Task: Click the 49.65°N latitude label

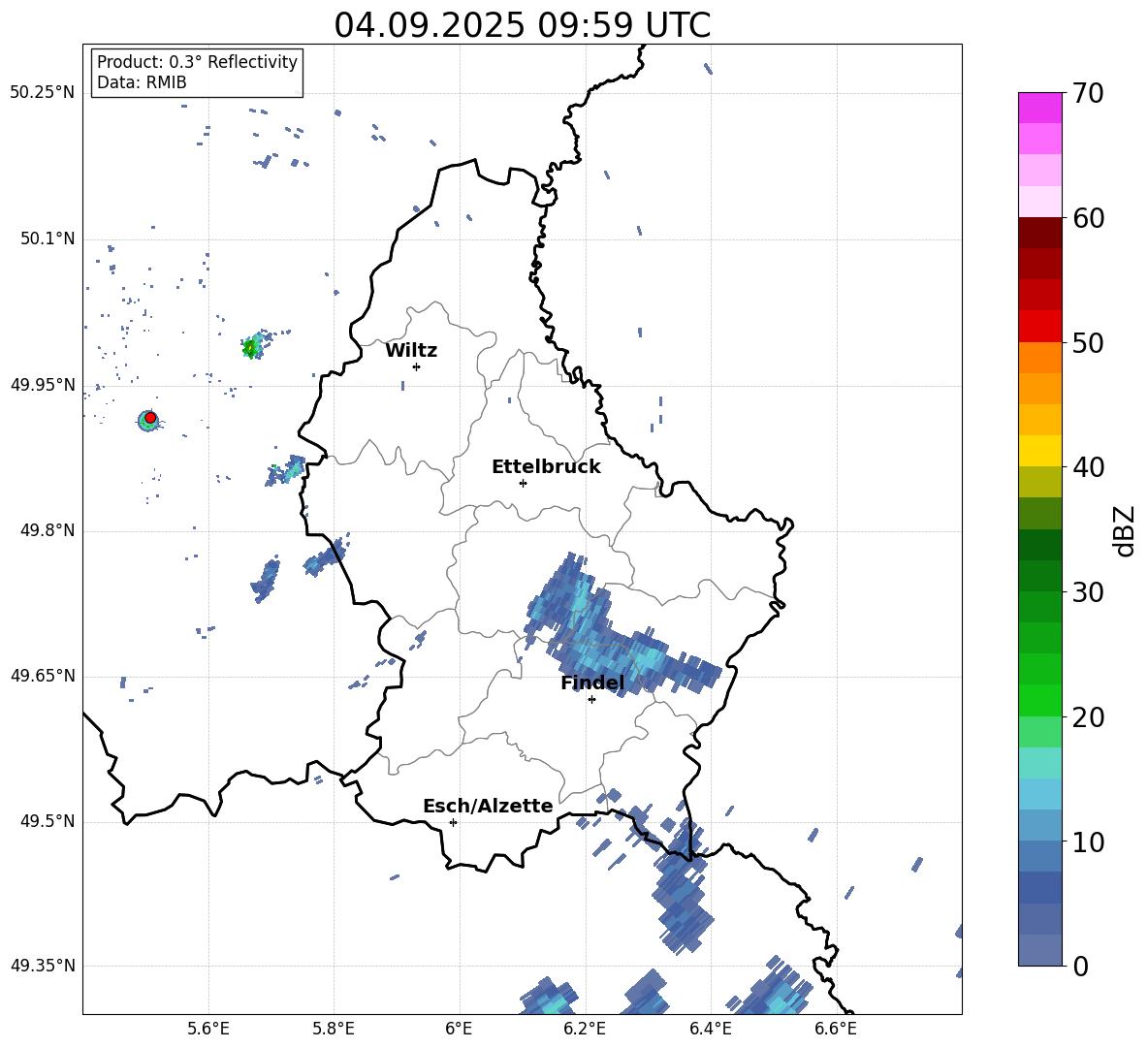Action: tap(43, 676)
